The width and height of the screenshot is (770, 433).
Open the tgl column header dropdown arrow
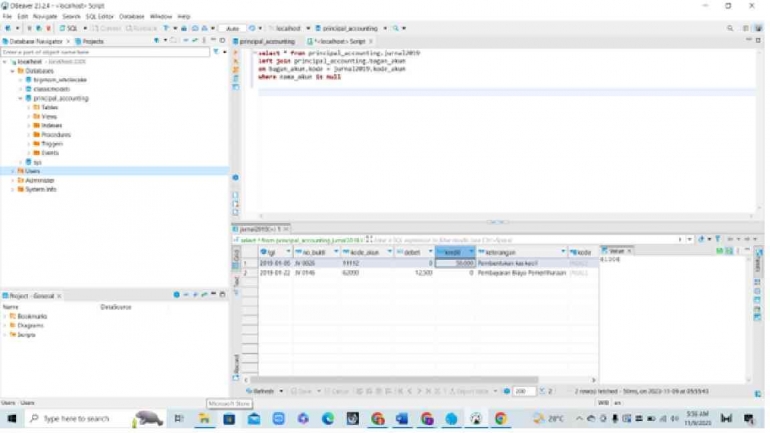[x=288, y=252]
